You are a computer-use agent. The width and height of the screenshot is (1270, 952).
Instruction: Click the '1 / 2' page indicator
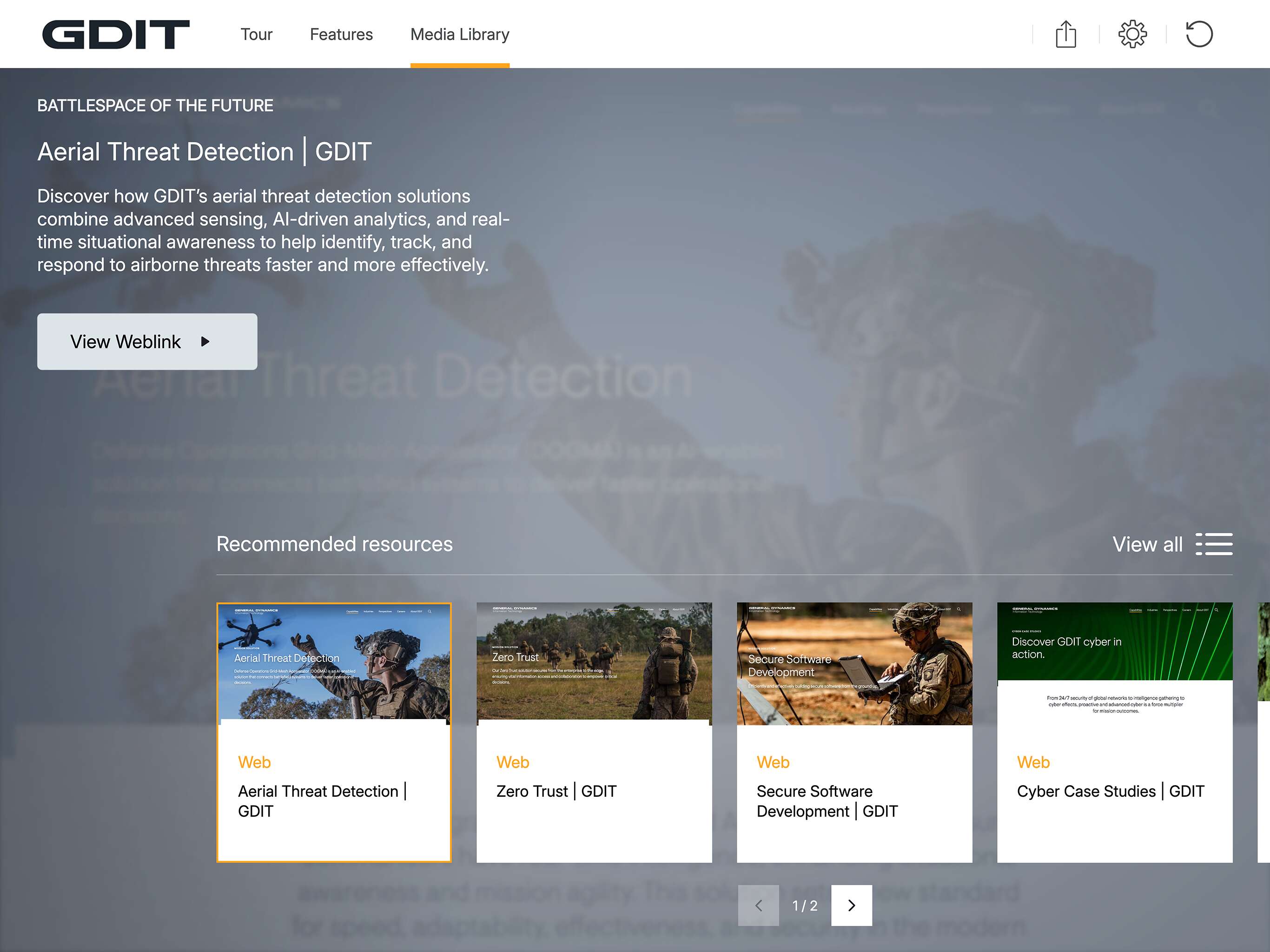click(805, 906)
